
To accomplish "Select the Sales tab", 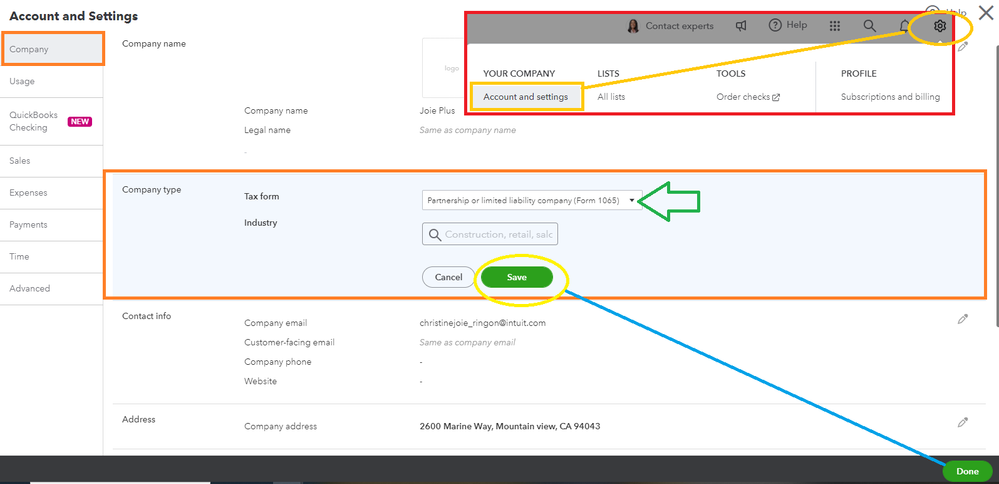I will click(52, 161).
